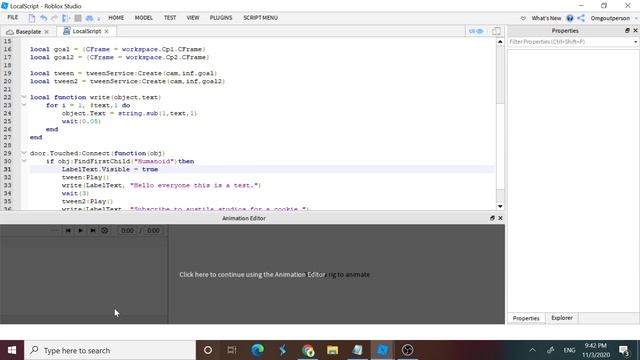Click the New file icon in quick access toolbar

(x=31, y=18)
